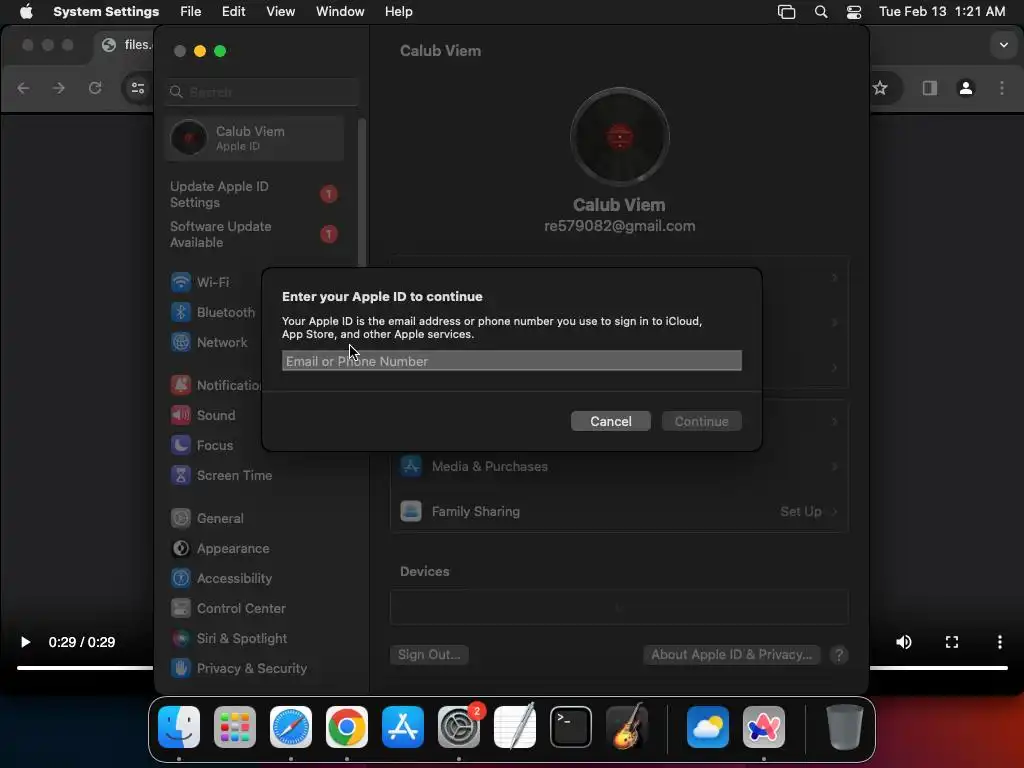
Task: Open Control Center settings in sidebar
Action: [228, 609]
